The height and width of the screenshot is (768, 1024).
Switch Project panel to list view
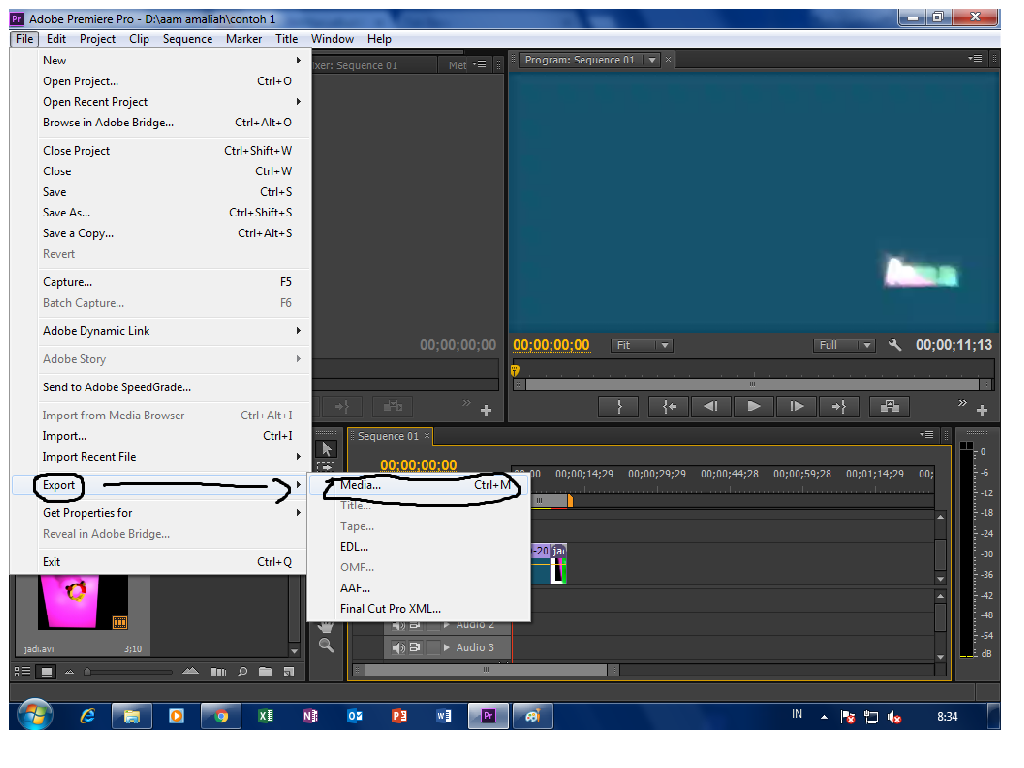[x=22, y=671]
